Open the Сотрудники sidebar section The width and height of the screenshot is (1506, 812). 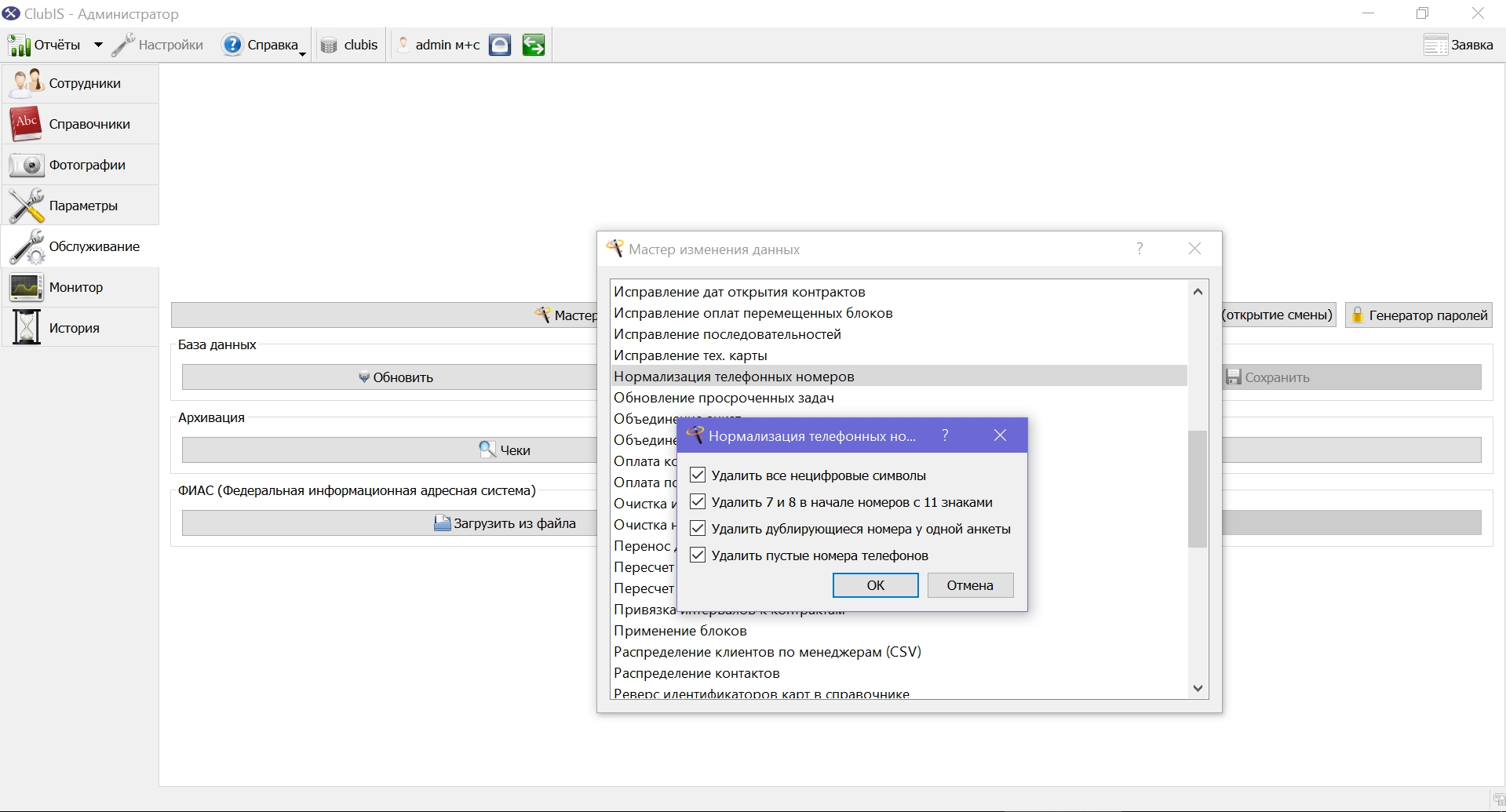80,83
